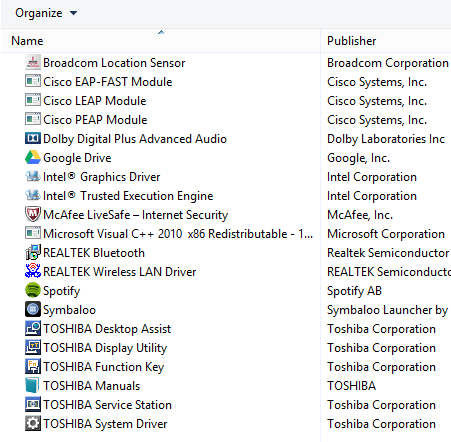Select TOSHIBA Manuals name text

[92, 386]
